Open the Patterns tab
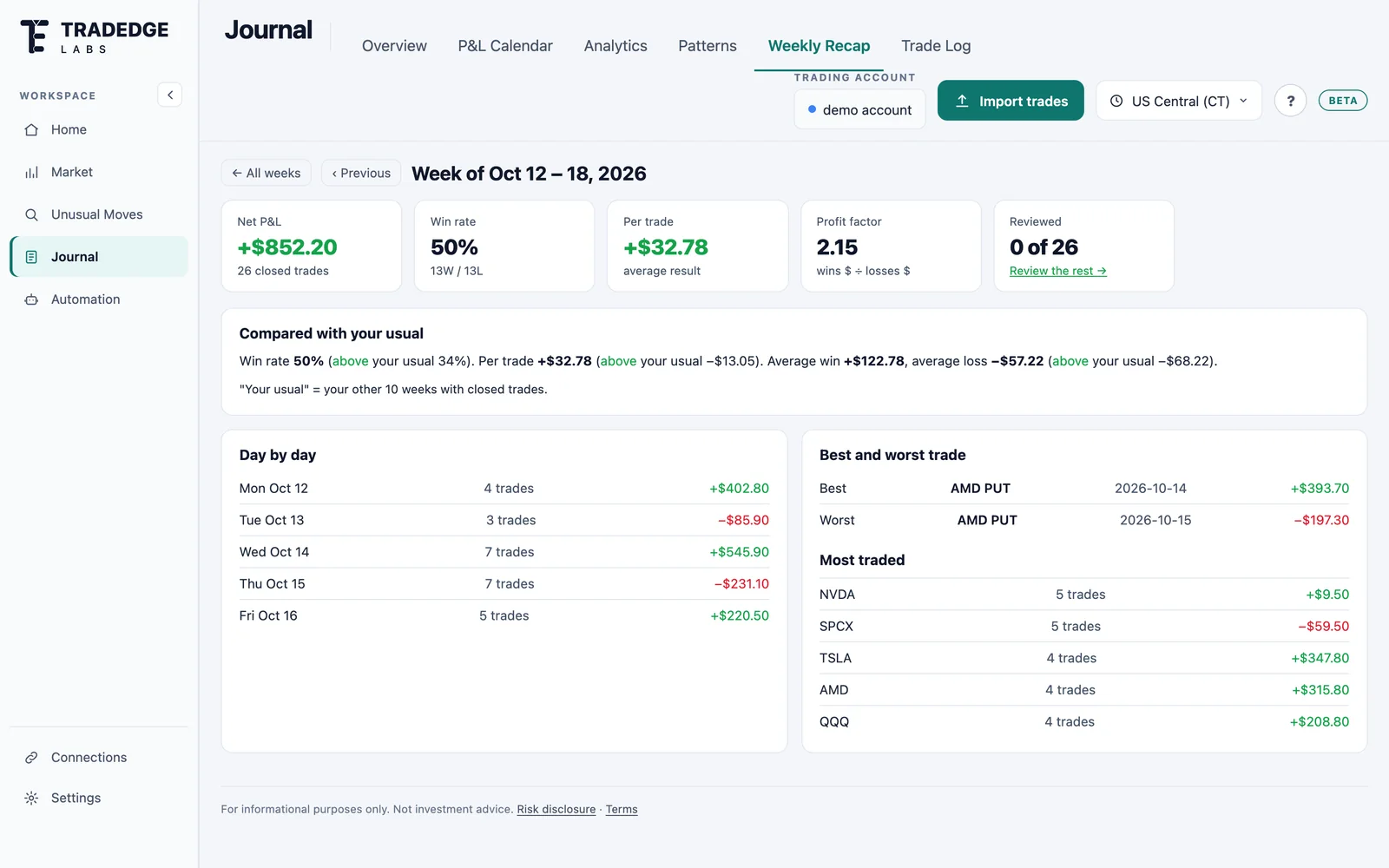This screenshot has height=868, width=1389. click(708, 46)
